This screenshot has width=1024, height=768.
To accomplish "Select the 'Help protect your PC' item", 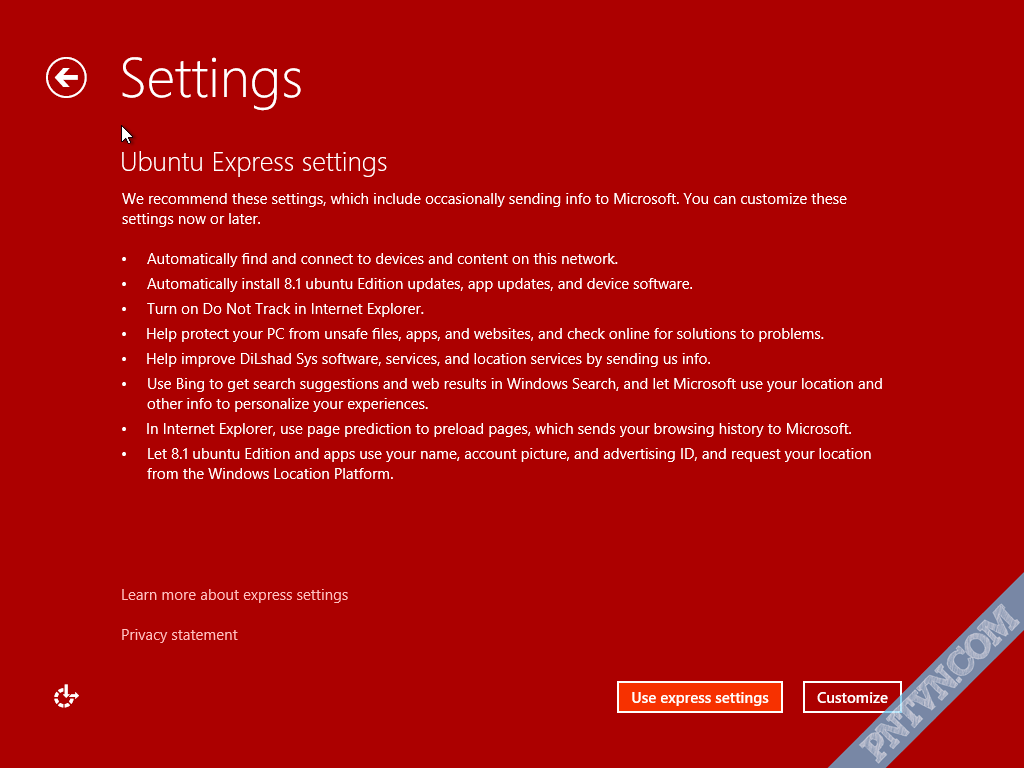I will (485, 334).
